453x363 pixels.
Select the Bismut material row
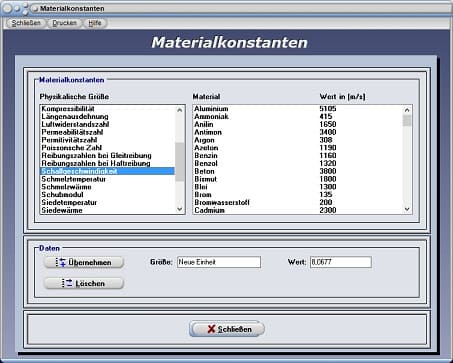pos(298,179)
